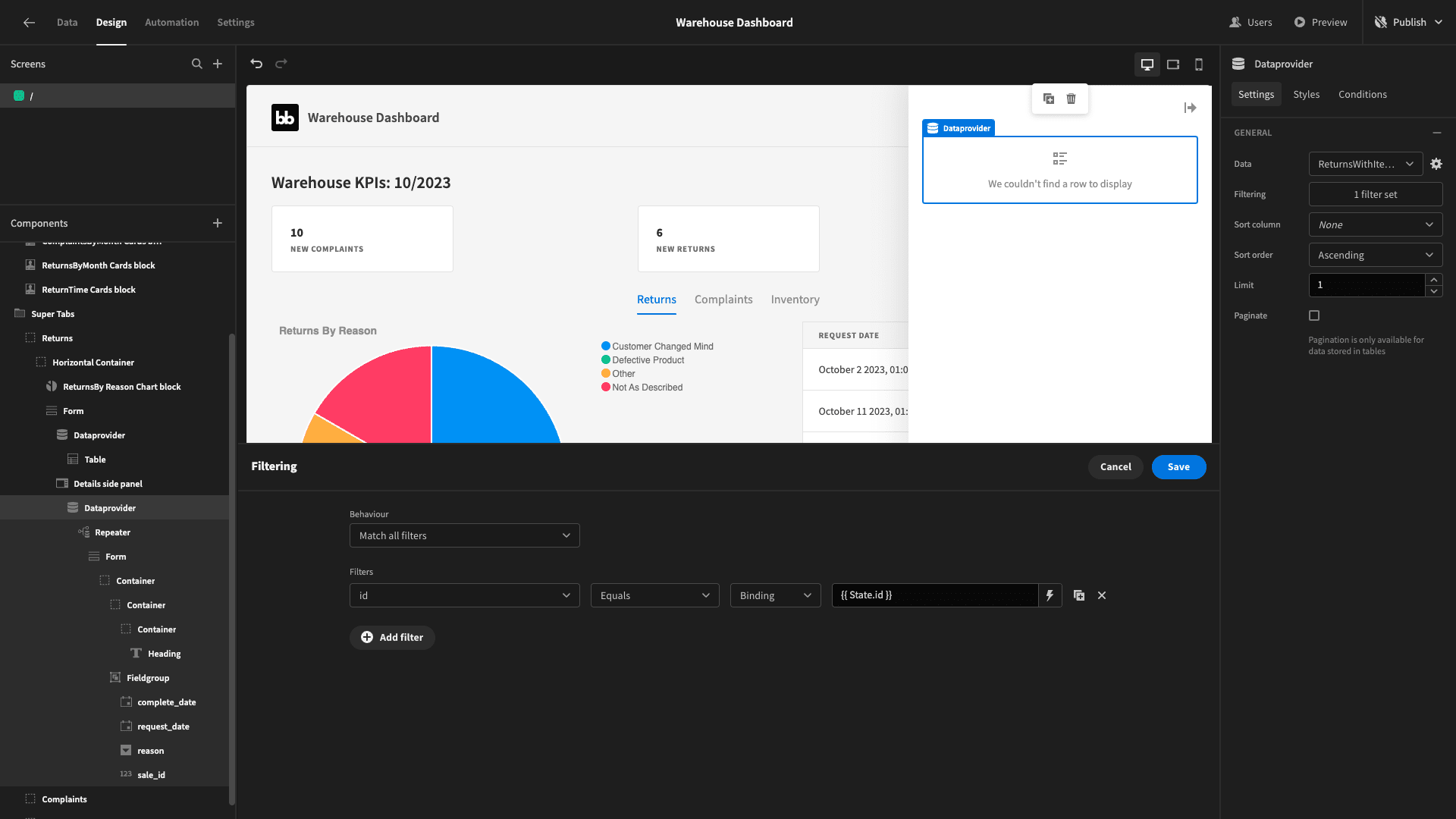1456x819 pixels.
Task: Open the Behaviour Match all filters dropdown
Action: [465, 535]
